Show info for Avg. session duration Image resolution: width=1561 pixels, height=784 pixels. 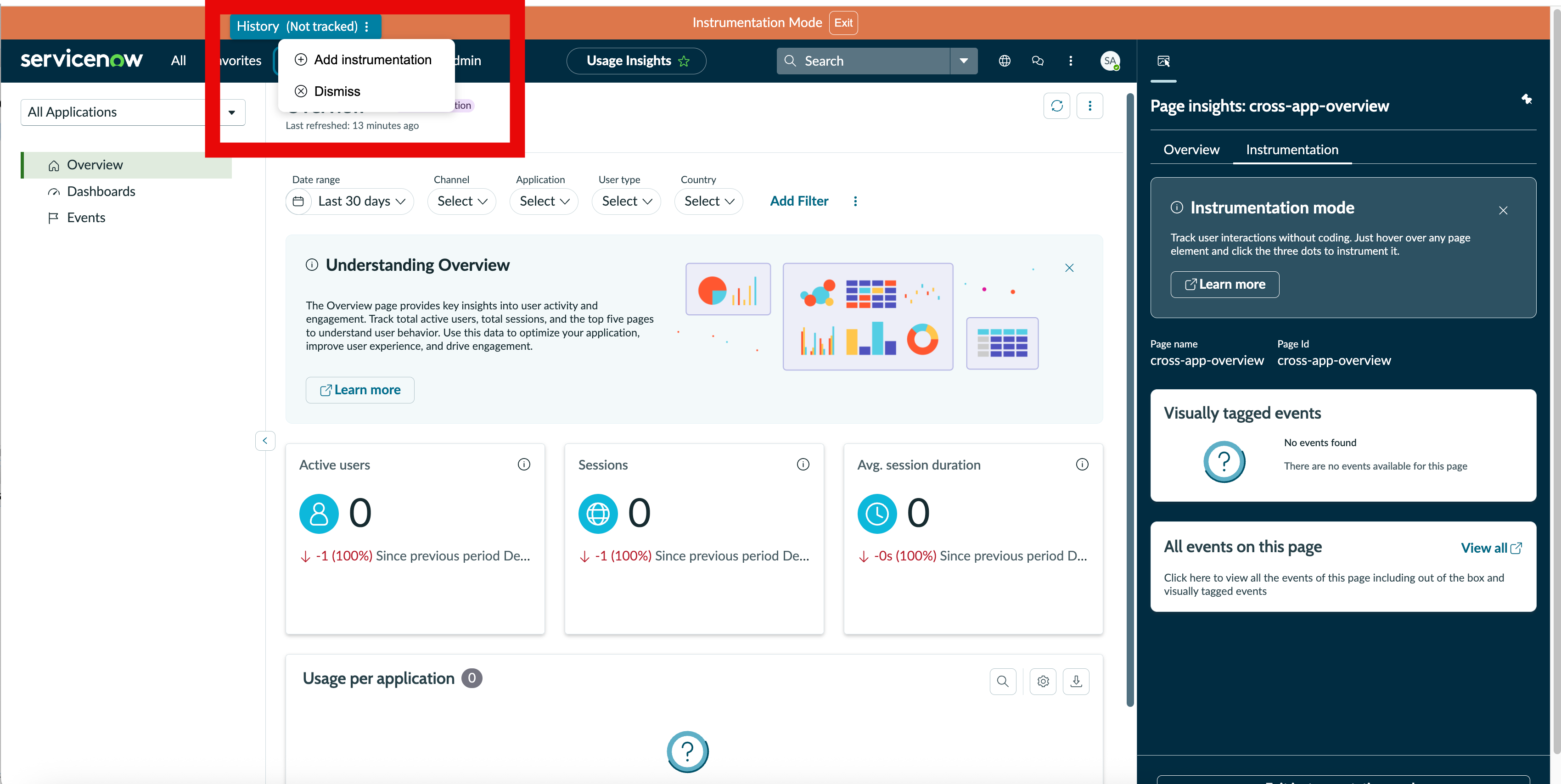point(1082,465)
